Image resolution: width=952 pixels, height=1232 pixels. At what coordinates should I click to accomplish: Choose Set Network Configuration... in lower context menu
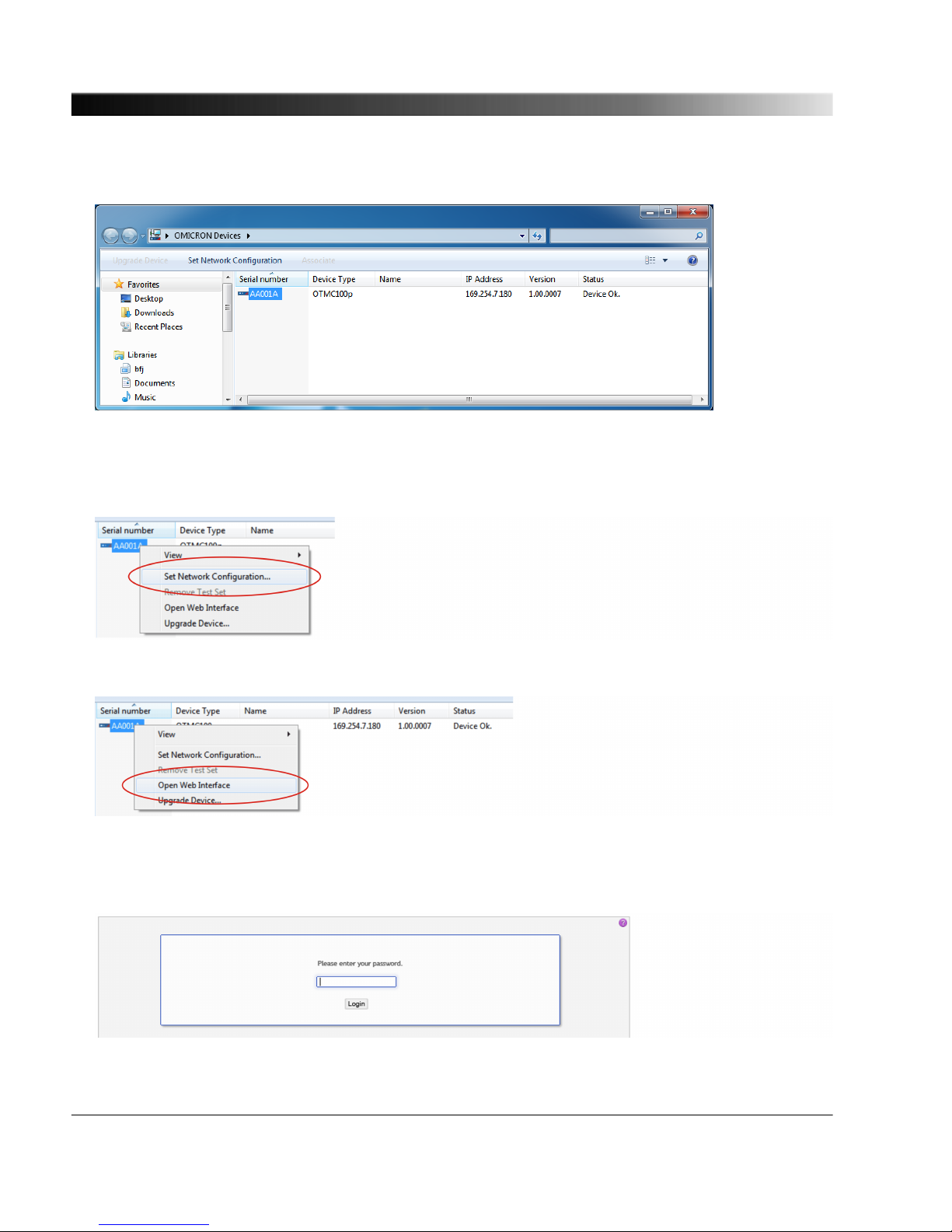click(217, 755)
